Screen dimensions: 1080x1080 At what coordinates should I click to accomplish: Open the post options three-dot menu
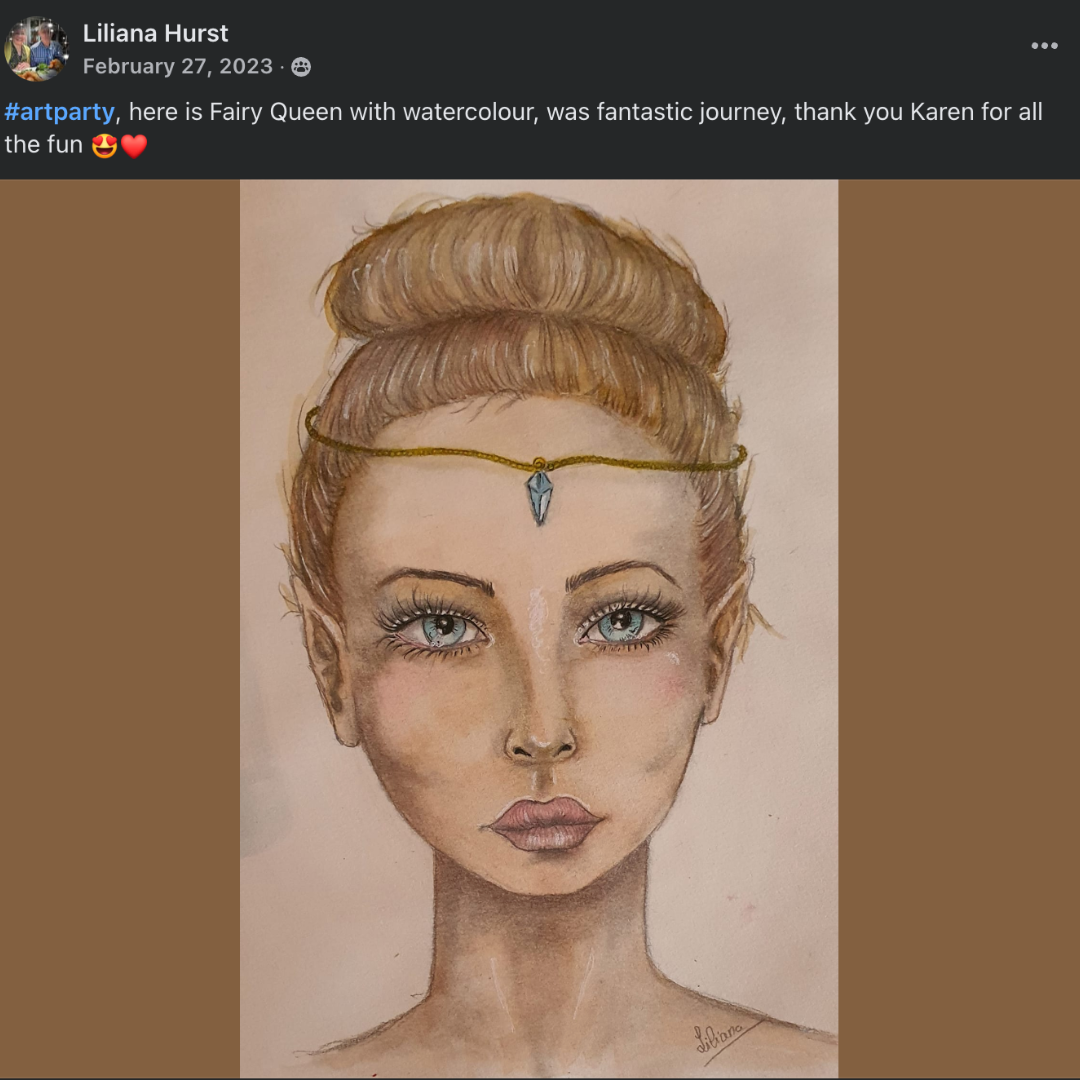[x=1044, y=45]
